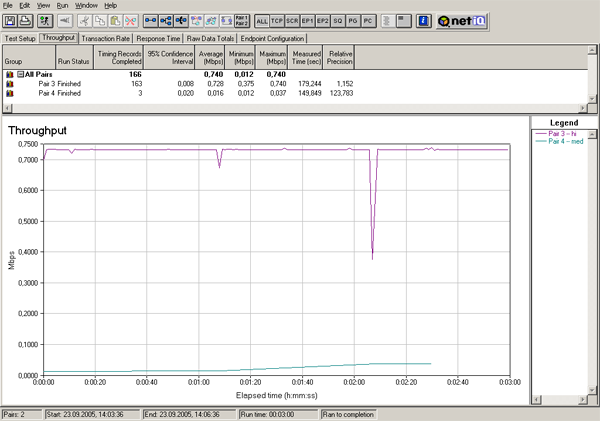The height and width of the screenshot is (421, 600).
Task: Click the swap endpoints toolbar icon
Action: [227, 21]
